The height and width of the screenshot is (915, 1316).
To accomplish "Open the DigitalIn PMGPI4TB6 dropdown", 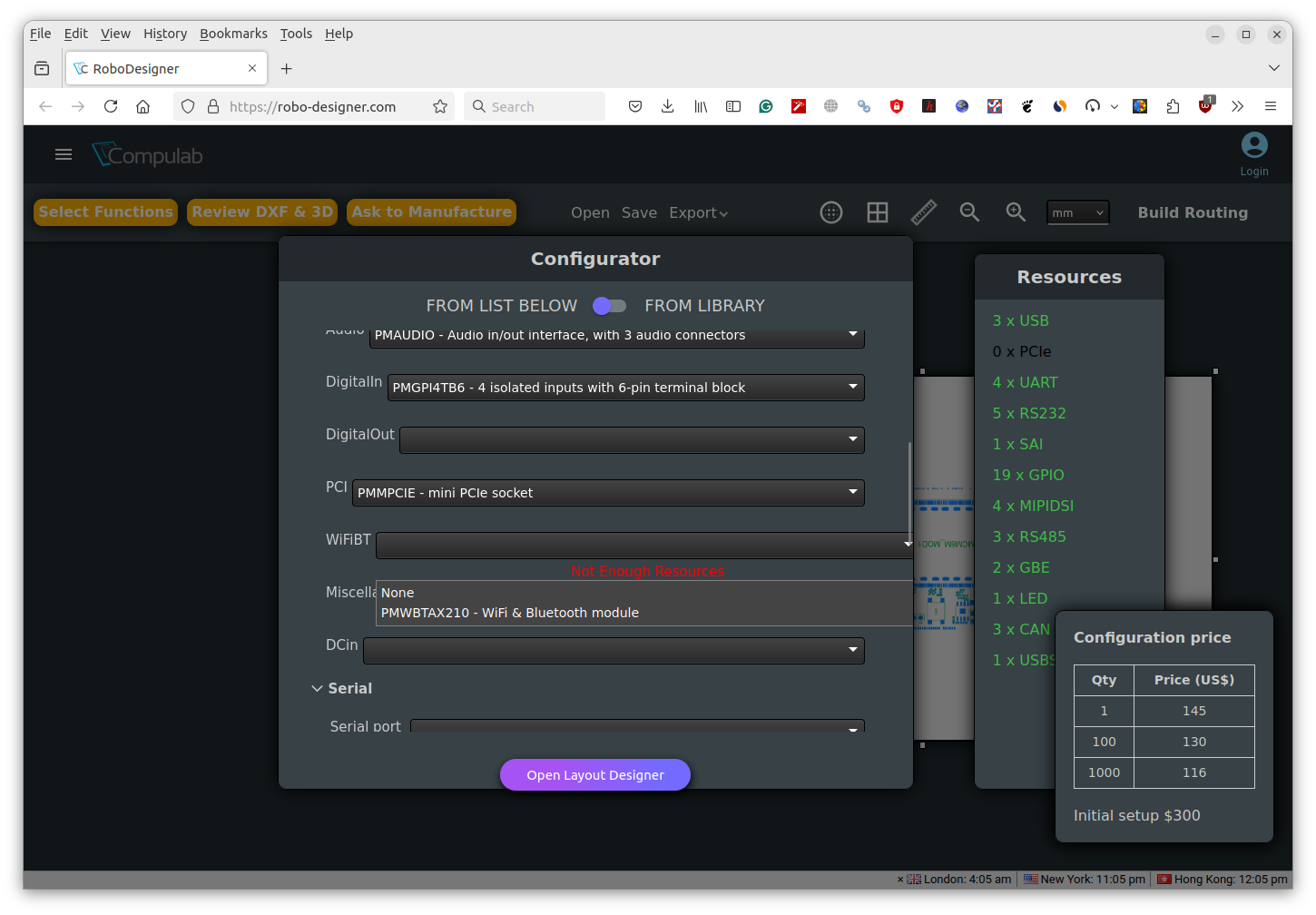I will (x=626, y=388).
